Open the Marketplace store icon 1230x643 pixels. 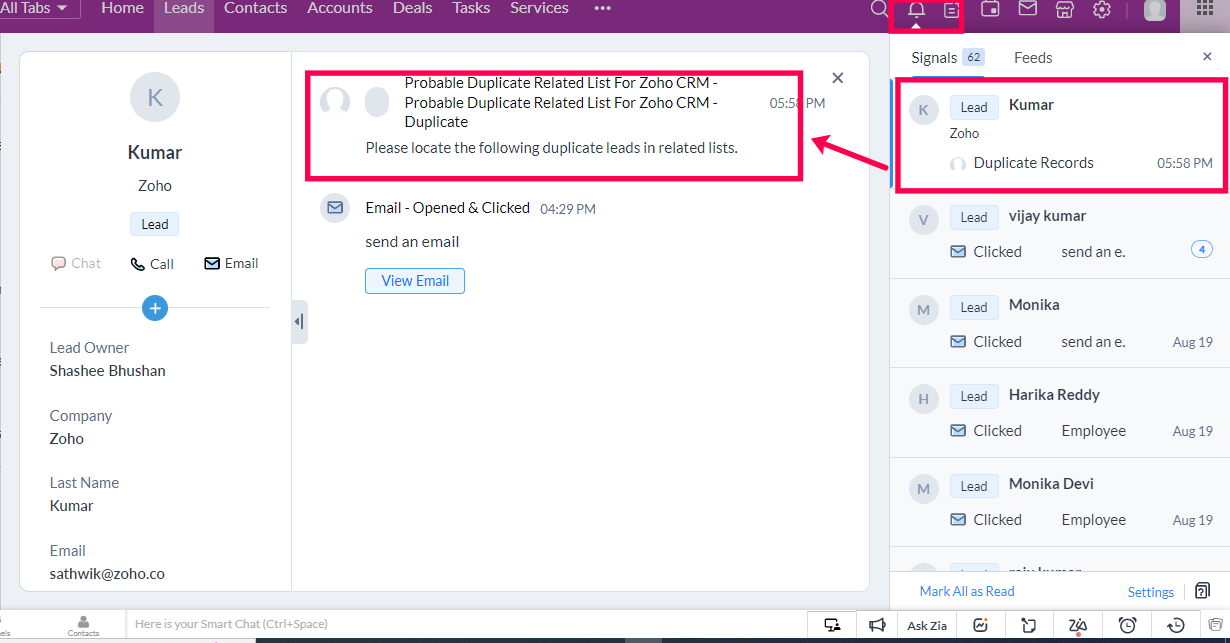click(1065, 9)
